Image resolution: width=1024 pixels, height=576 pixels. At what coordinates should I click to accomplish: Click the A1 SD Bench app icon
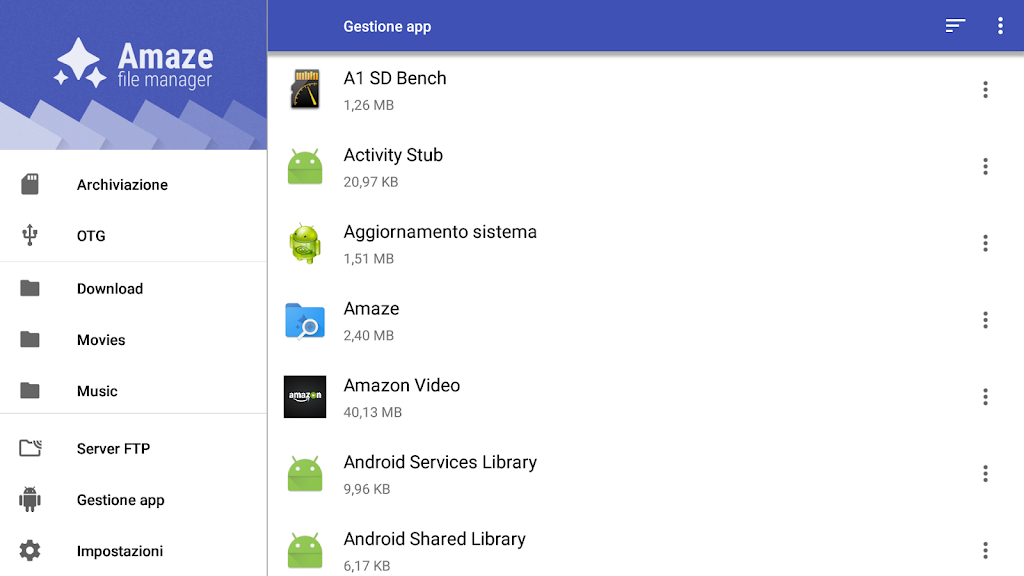[x=305, y=90]
